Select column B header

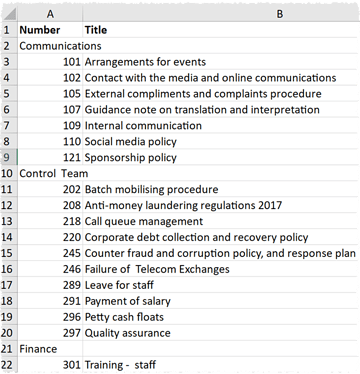(x=279, y=14)
